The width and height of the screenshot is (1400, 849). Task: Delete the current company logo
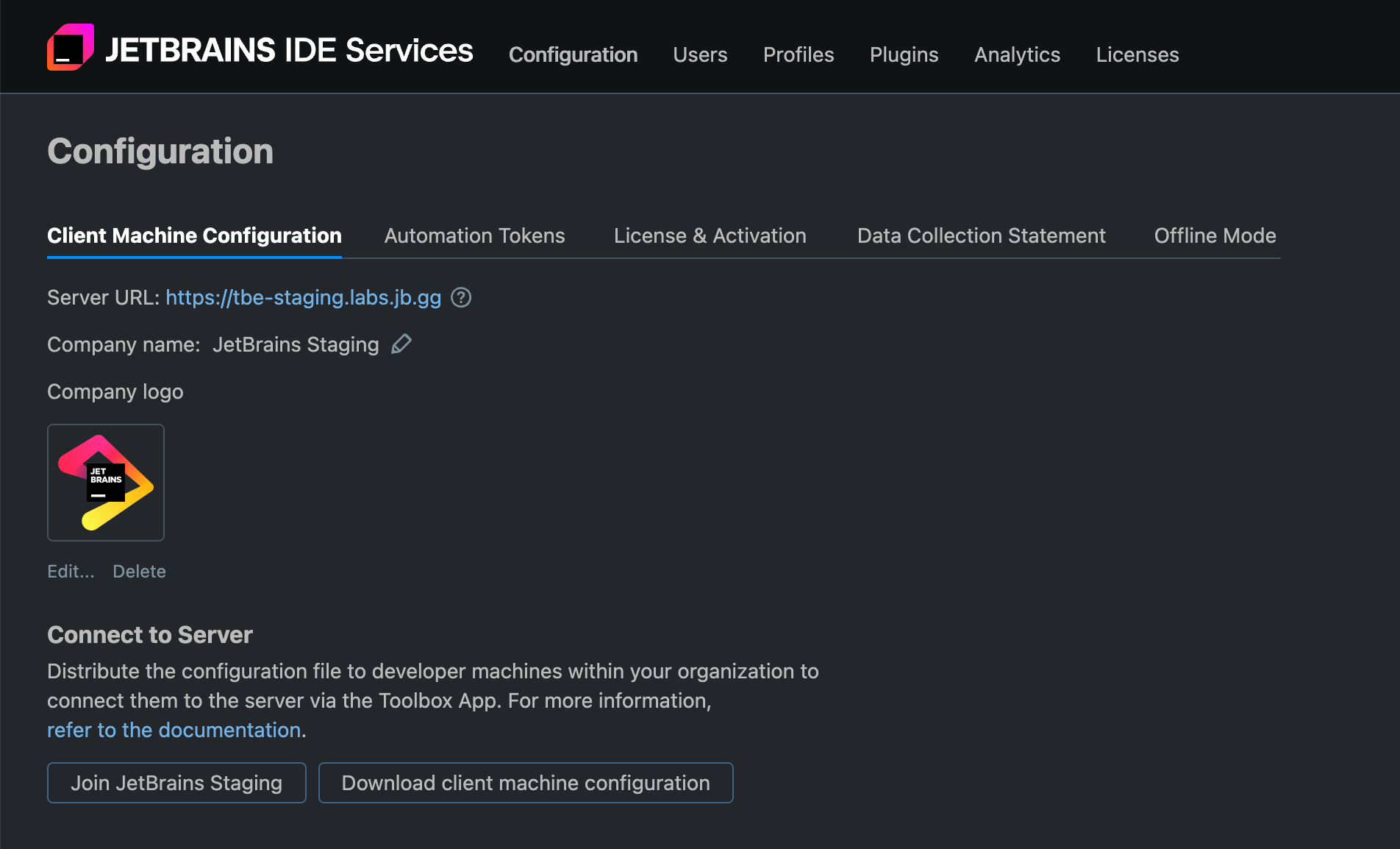pyautogui.click(x=139, y=571)
